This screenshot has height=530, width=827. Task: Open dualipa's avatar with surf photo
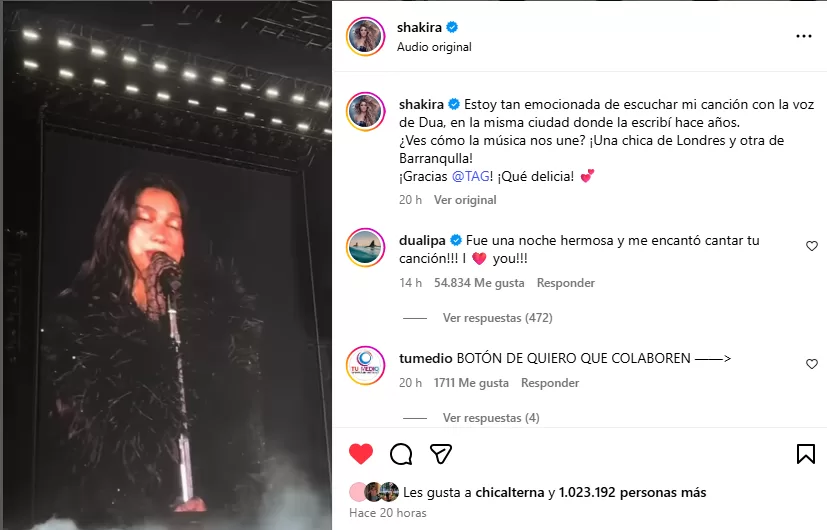pyautogui.click(x=365, y=248)
